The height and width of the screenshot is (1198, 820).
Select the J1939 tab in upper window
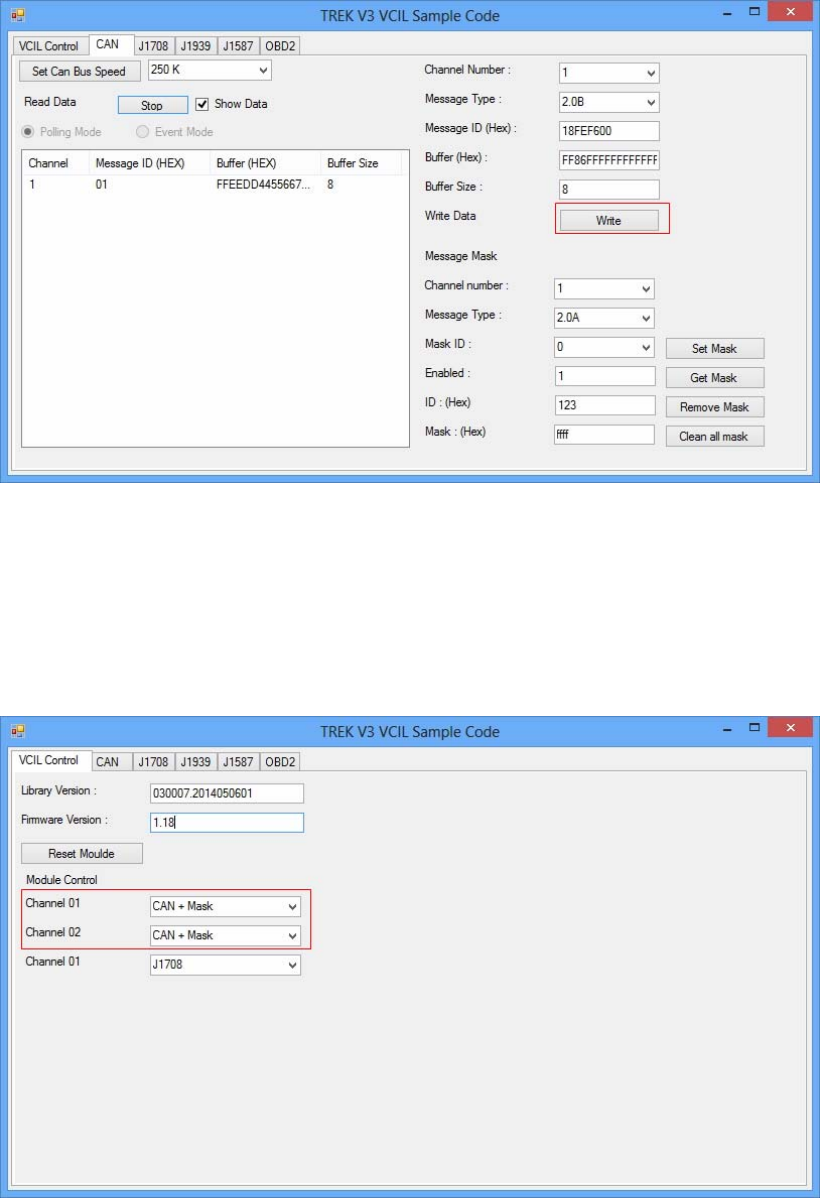[x=196, y=46]
